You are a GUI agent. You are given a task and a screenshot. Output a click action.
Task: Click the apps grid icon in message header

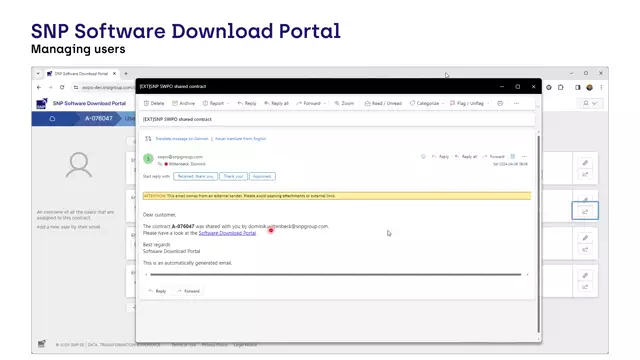(513, 156)
